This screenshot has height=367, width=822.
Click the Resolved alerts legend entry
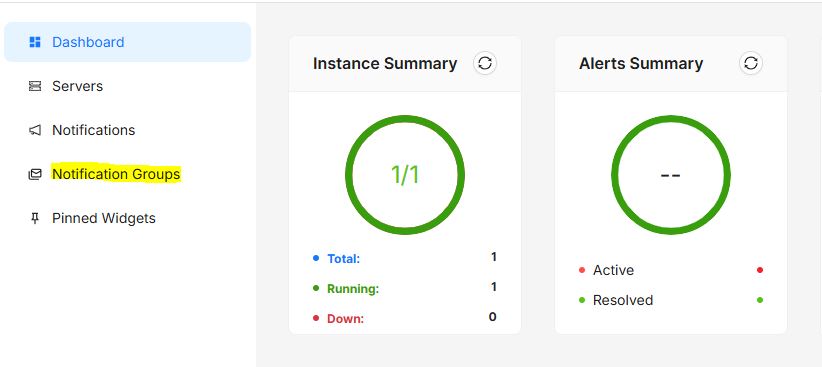tap(623, 300)
